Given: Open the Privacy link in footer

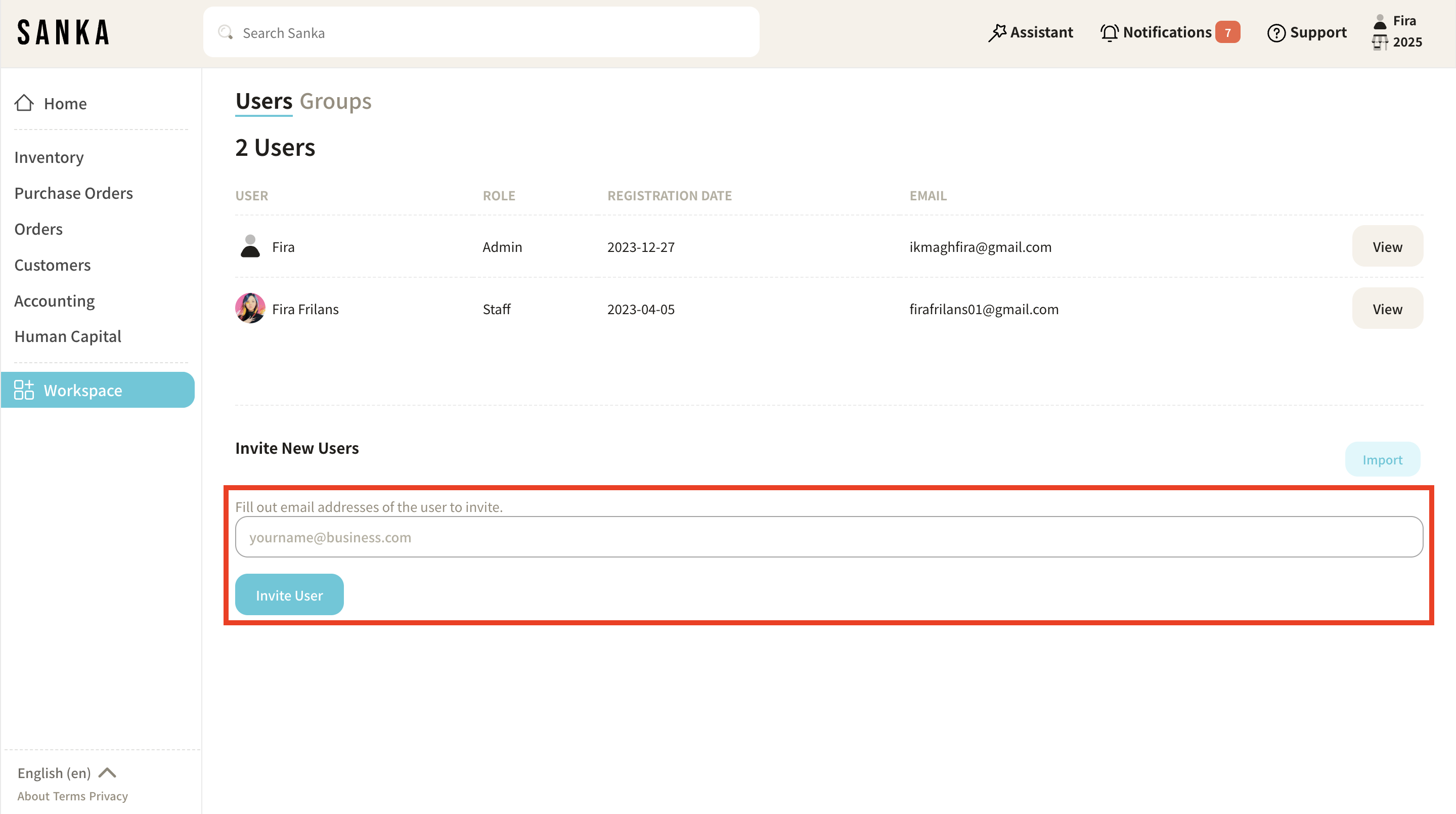Looking at the screenshot, I should click(108, 796).
